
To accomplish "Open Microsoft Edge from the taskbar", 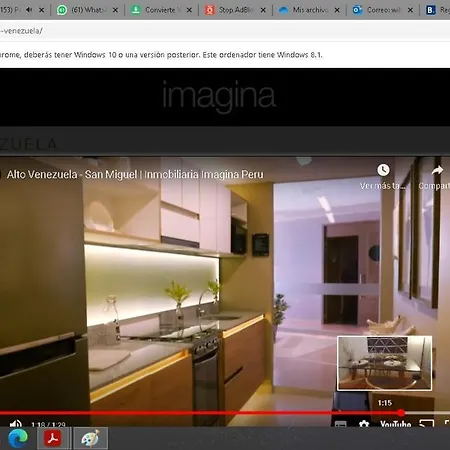I will pos(18,439).
